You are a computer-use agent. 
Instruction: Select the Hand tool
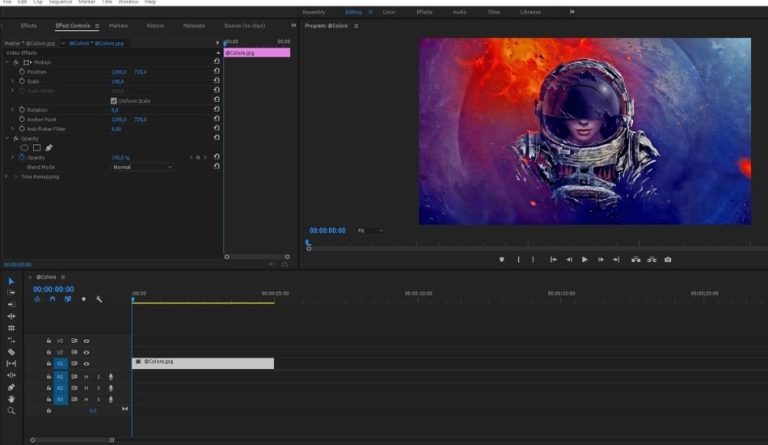11,399
